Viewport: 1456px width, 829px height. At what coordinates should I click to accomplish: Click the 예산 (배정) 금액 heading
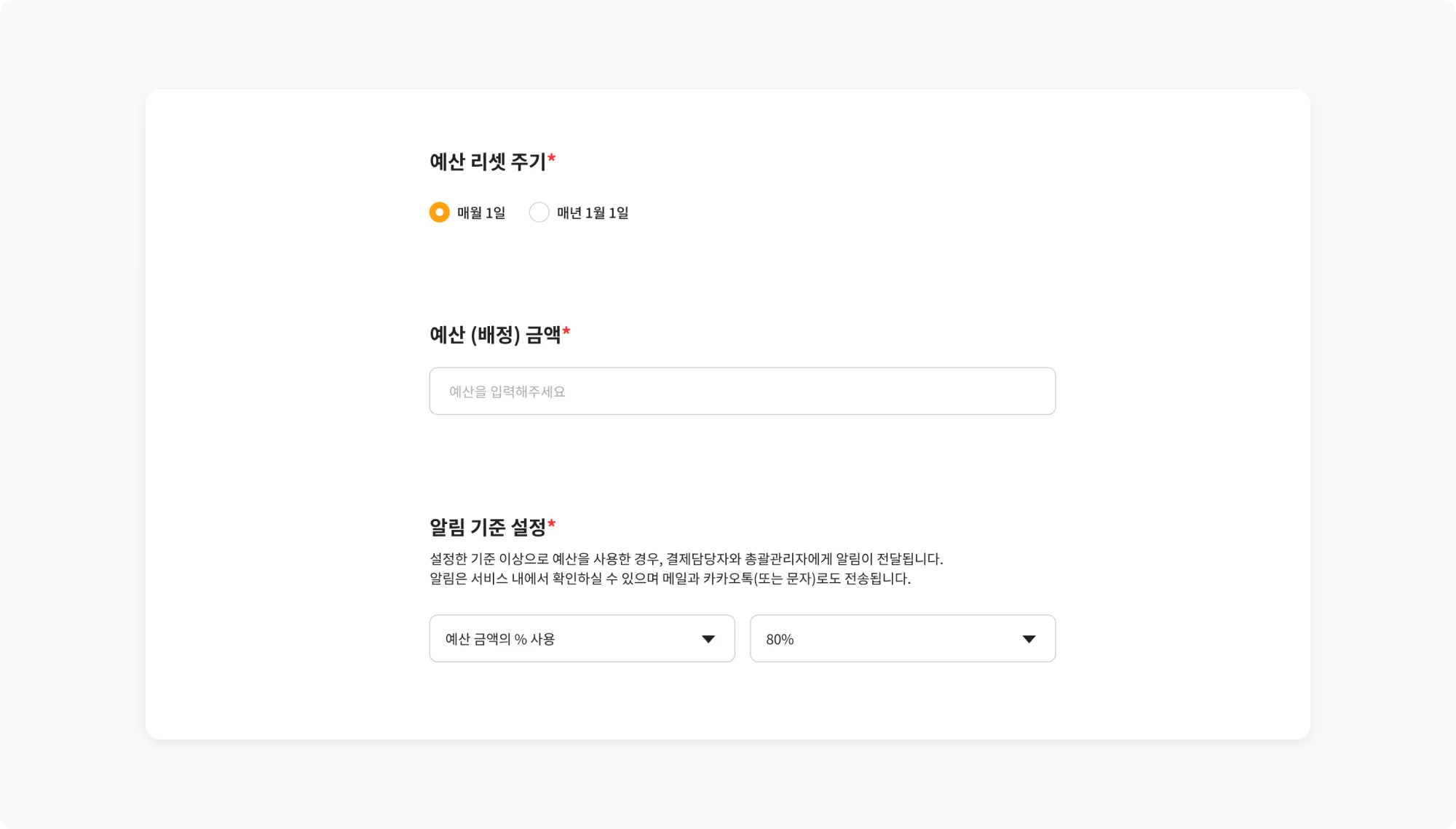(x=495, y=335)
